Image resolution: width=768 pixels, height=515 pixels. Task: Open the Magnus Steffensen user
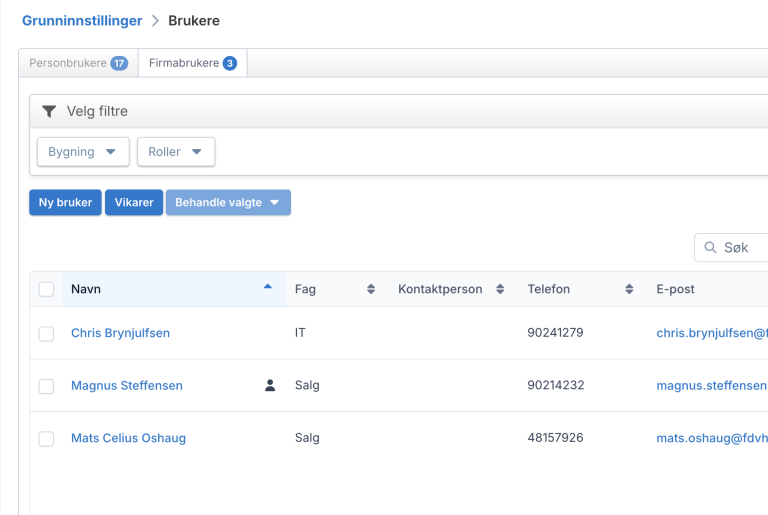pos(127,385)
